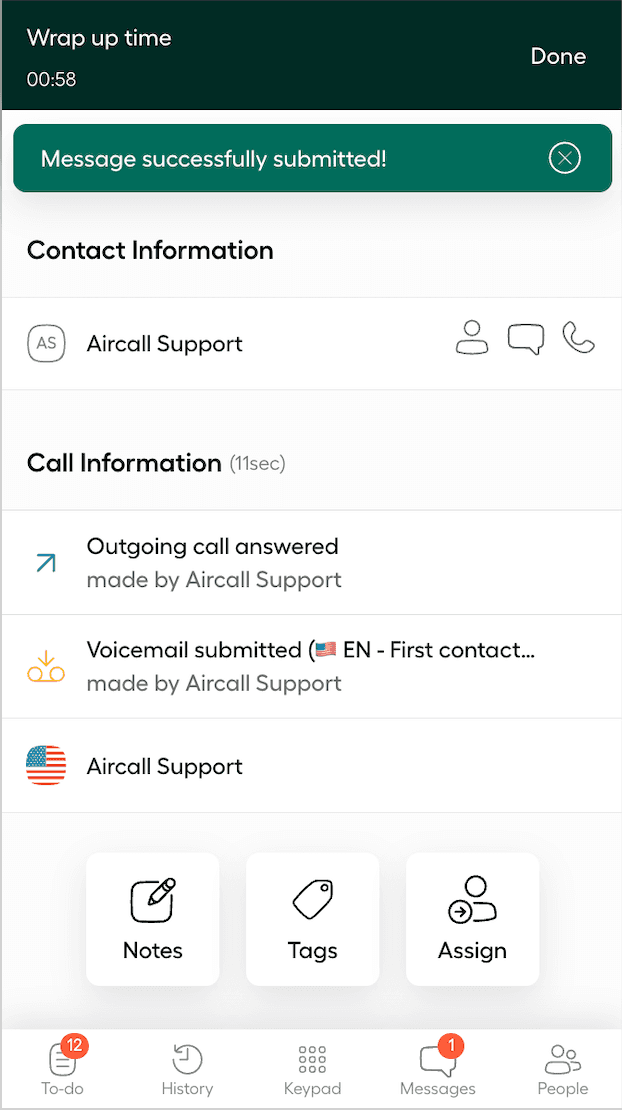Select the Outgoing call answered entry

[213, 547]
